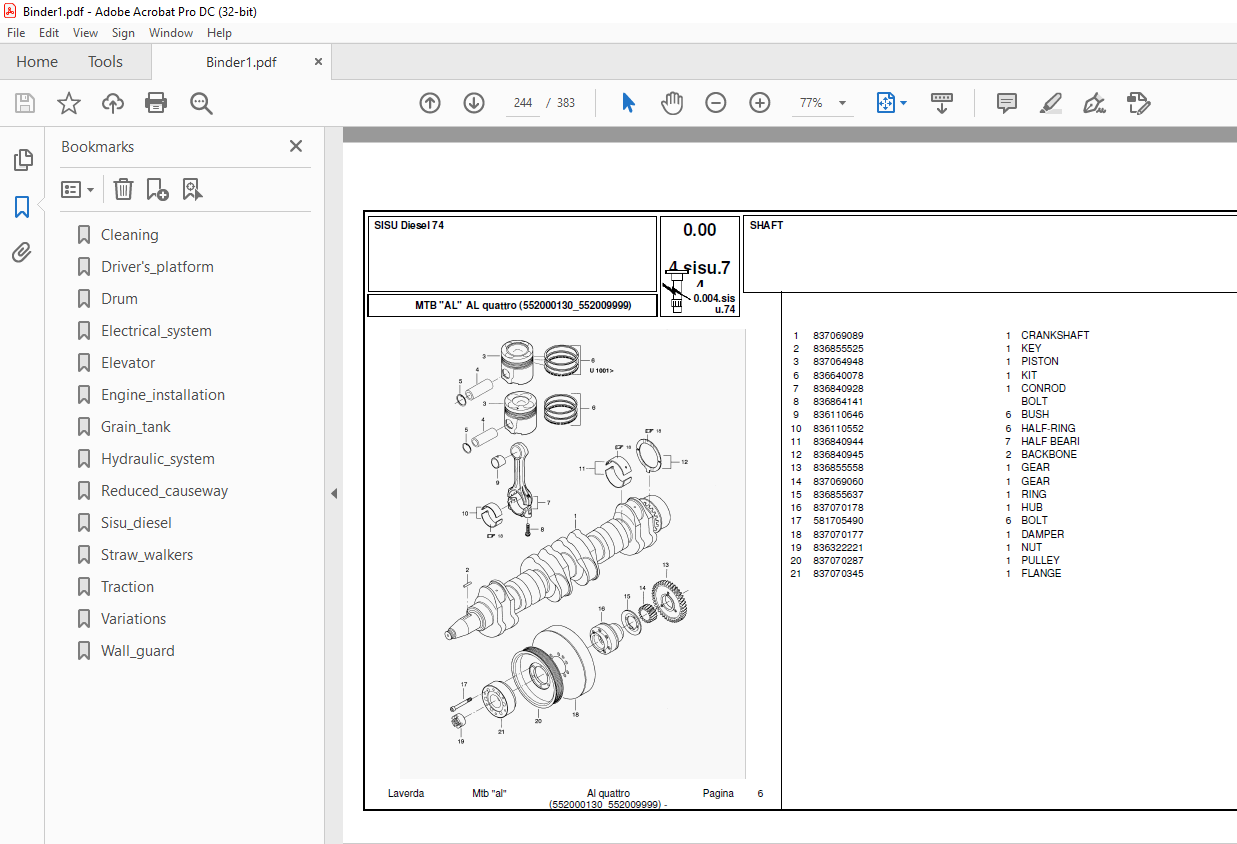Click the 77% zoom value field
Screen dimensions: 1237x844
coord(811,103)
